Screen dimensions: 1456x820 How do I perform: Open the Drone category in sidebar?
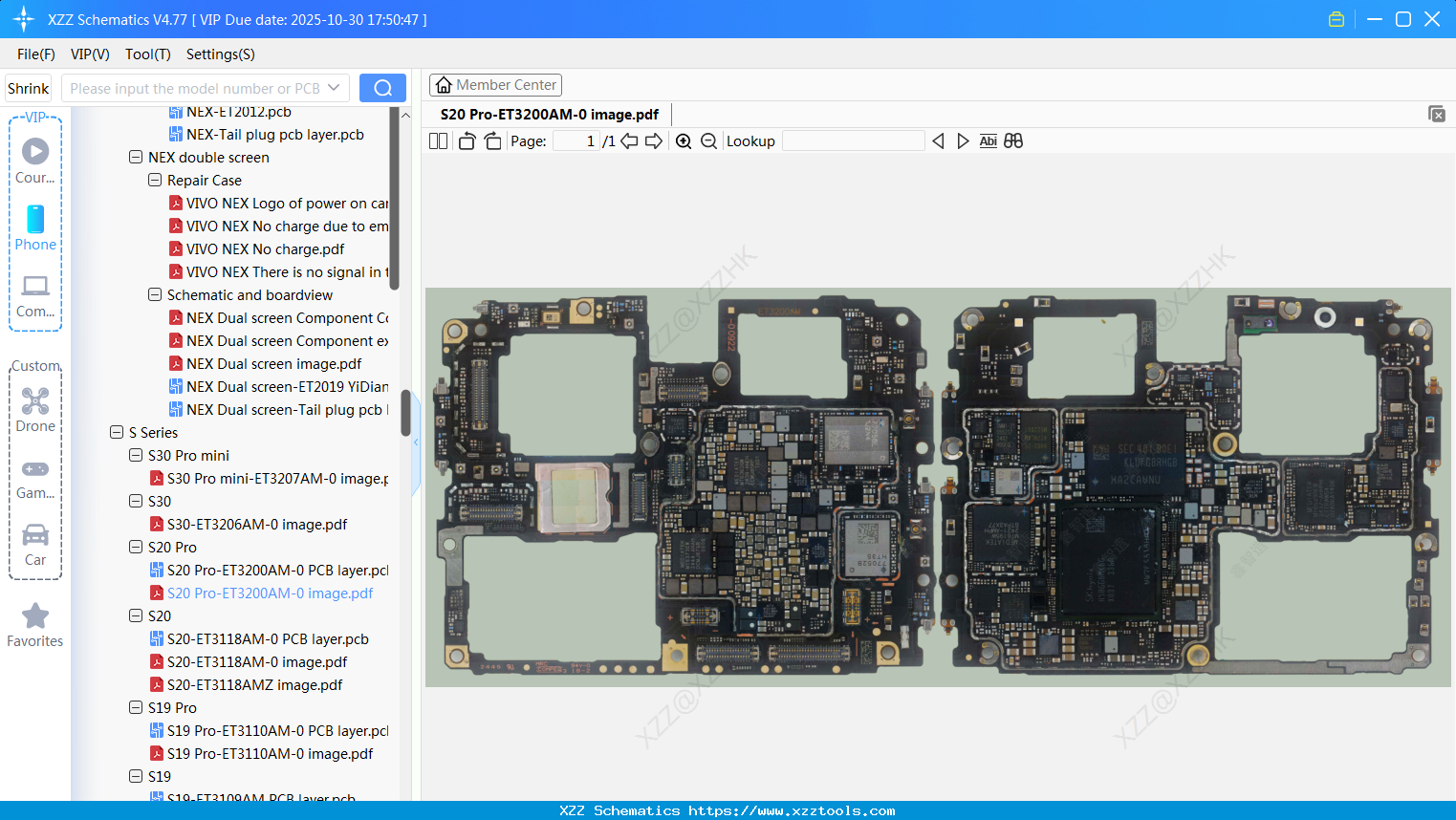(35, 409)
